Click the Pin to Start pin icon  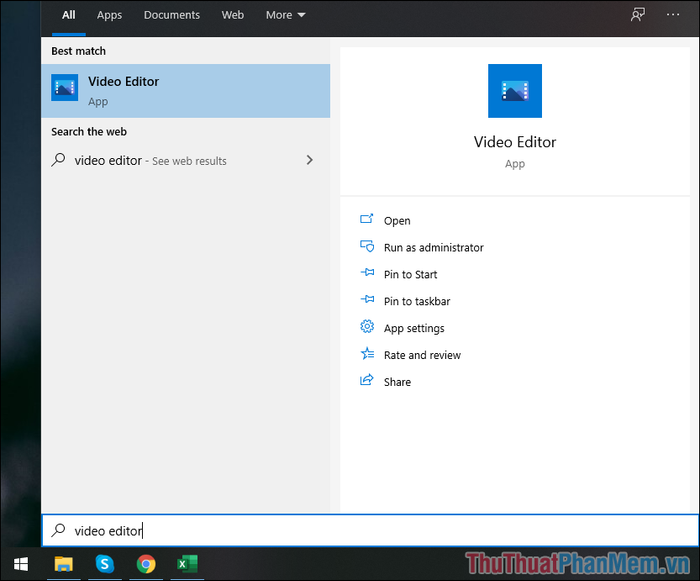[367, 272]
